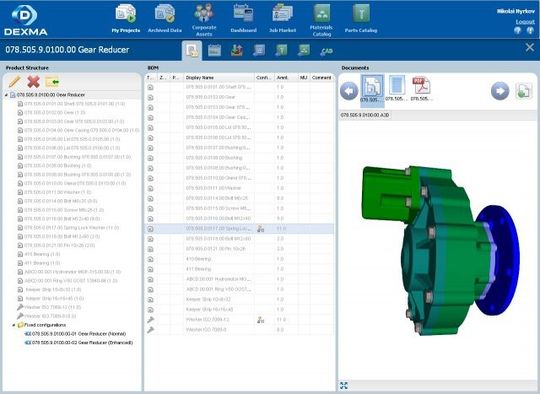Log out via the Logout link
This screenshot has width=540, height=394.
525,22
